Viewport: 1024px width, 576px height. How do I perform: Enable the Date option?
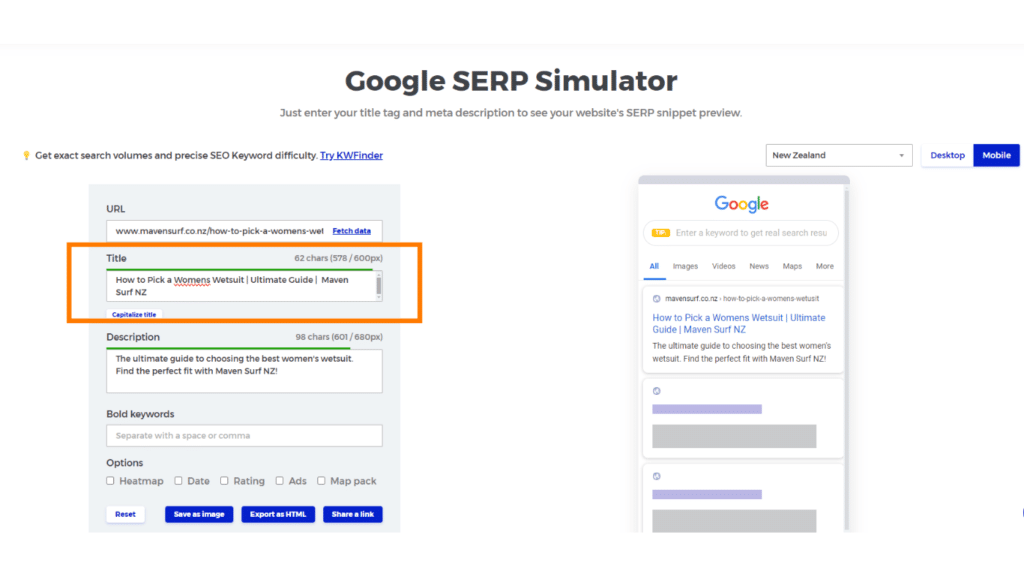178,481
